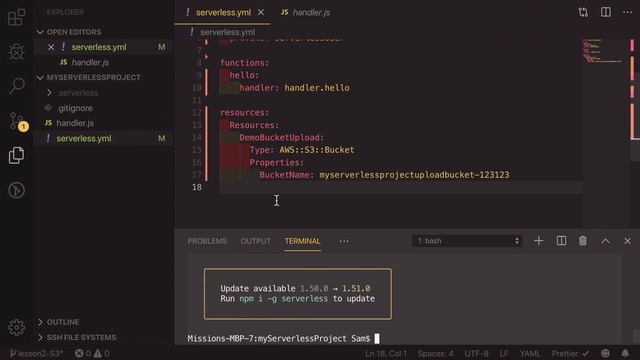This screenshot has width=640, height=360.
Task: Open handler.js from Open Editors list
Action: click(x=90, y=62)
